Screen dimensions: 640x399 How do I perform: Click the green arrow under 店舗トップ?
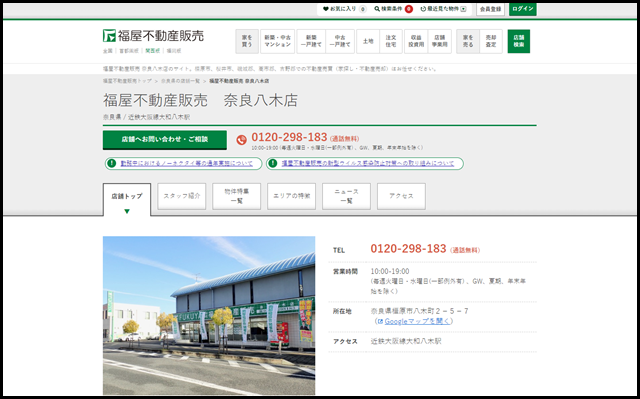[x=127, y=211]
